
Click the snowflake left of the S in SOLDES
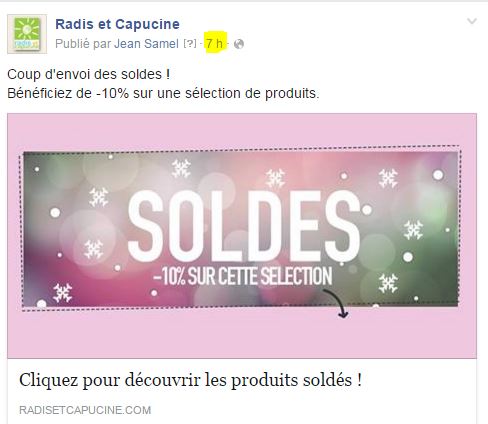99,197
